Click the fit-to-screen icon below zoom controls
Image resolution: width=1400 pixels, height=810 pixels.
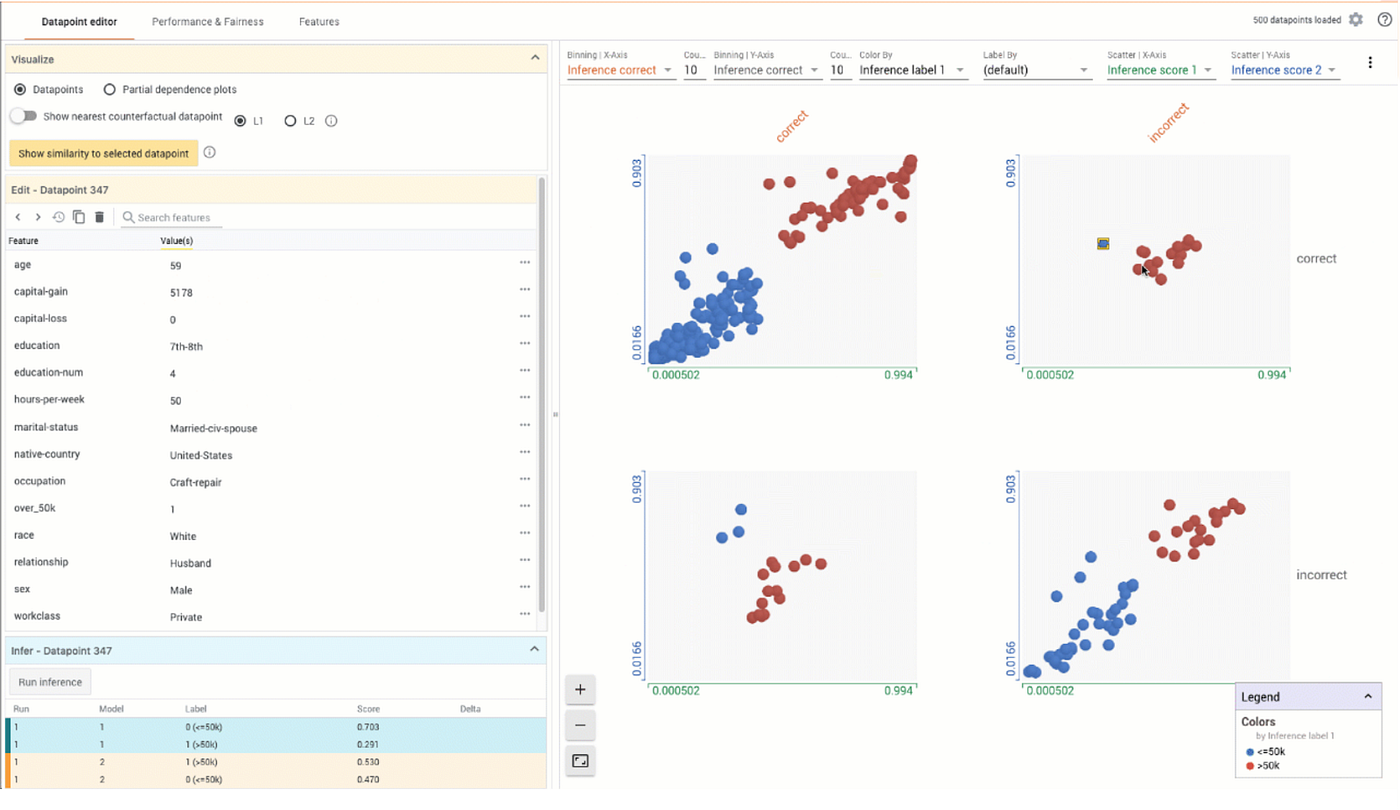click(580, 761)
